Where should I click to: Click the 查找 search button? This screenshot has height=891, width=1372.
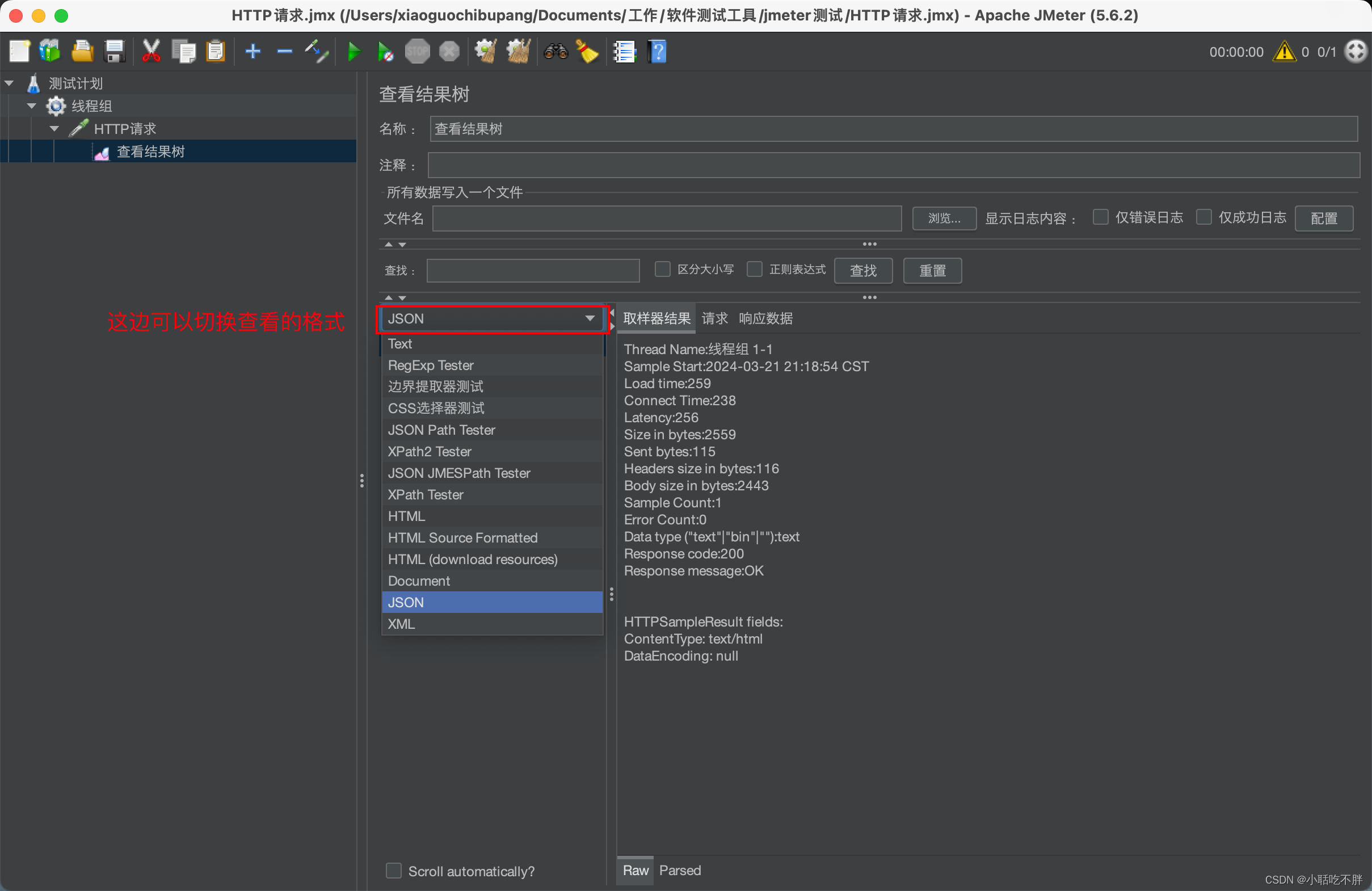coord(863,271)
